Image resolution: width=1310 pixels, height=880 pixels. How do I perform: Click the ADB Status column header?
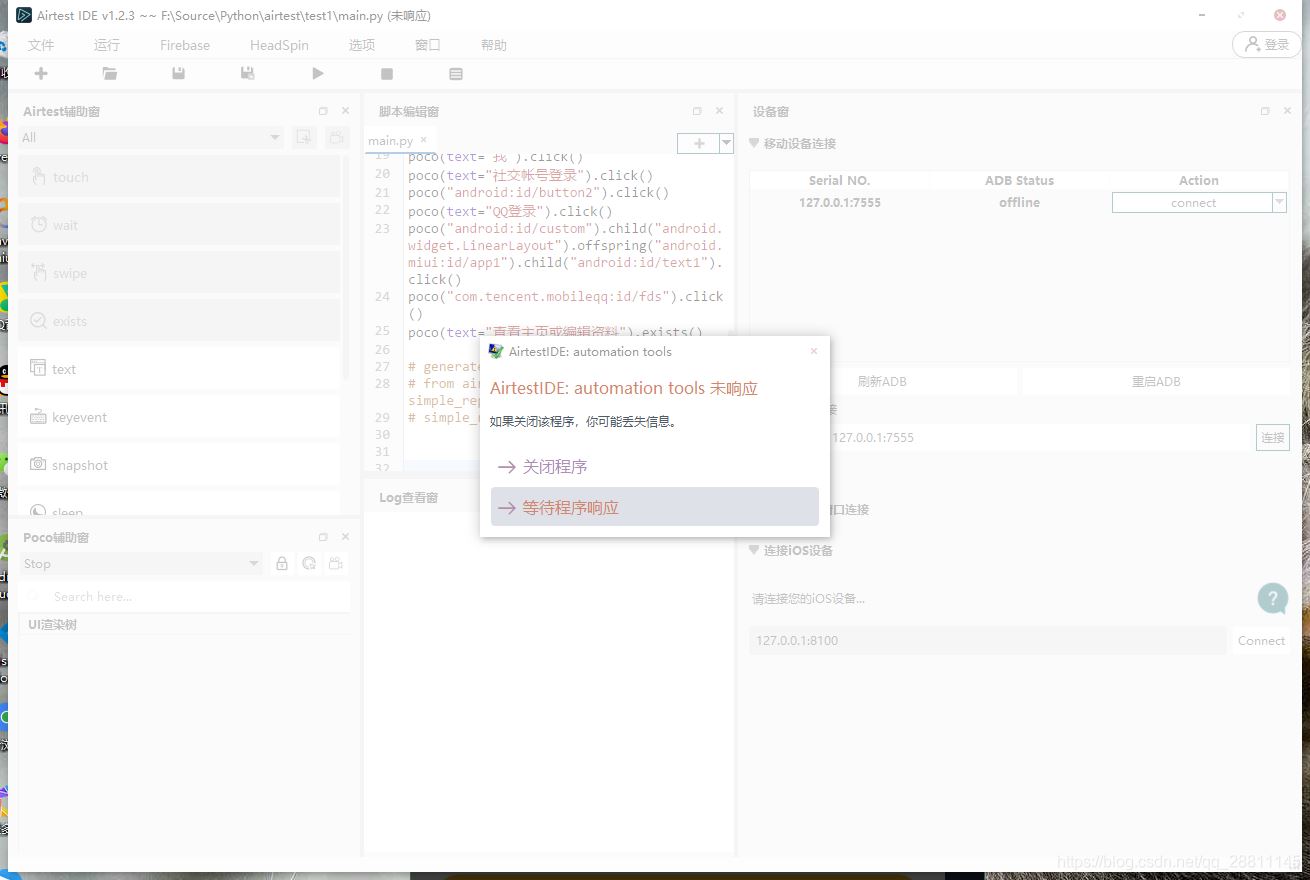(x=1019, y=181)
